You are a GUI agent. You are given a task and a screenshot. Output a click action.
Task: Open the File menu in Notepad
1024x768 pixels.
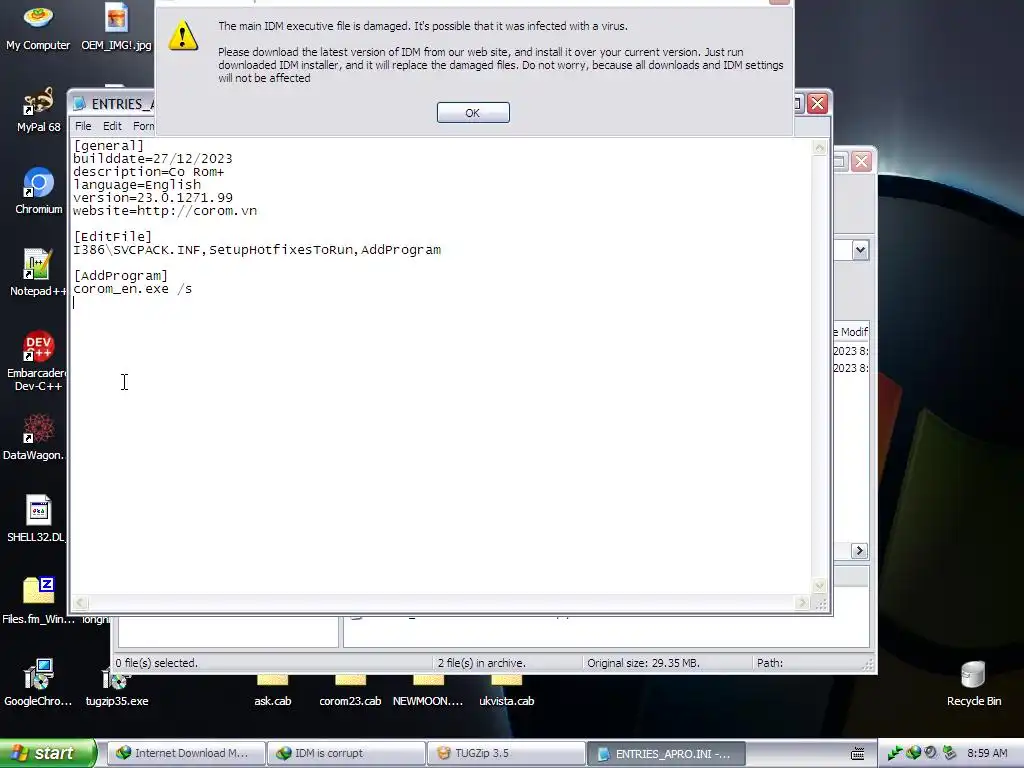[83, 126]
